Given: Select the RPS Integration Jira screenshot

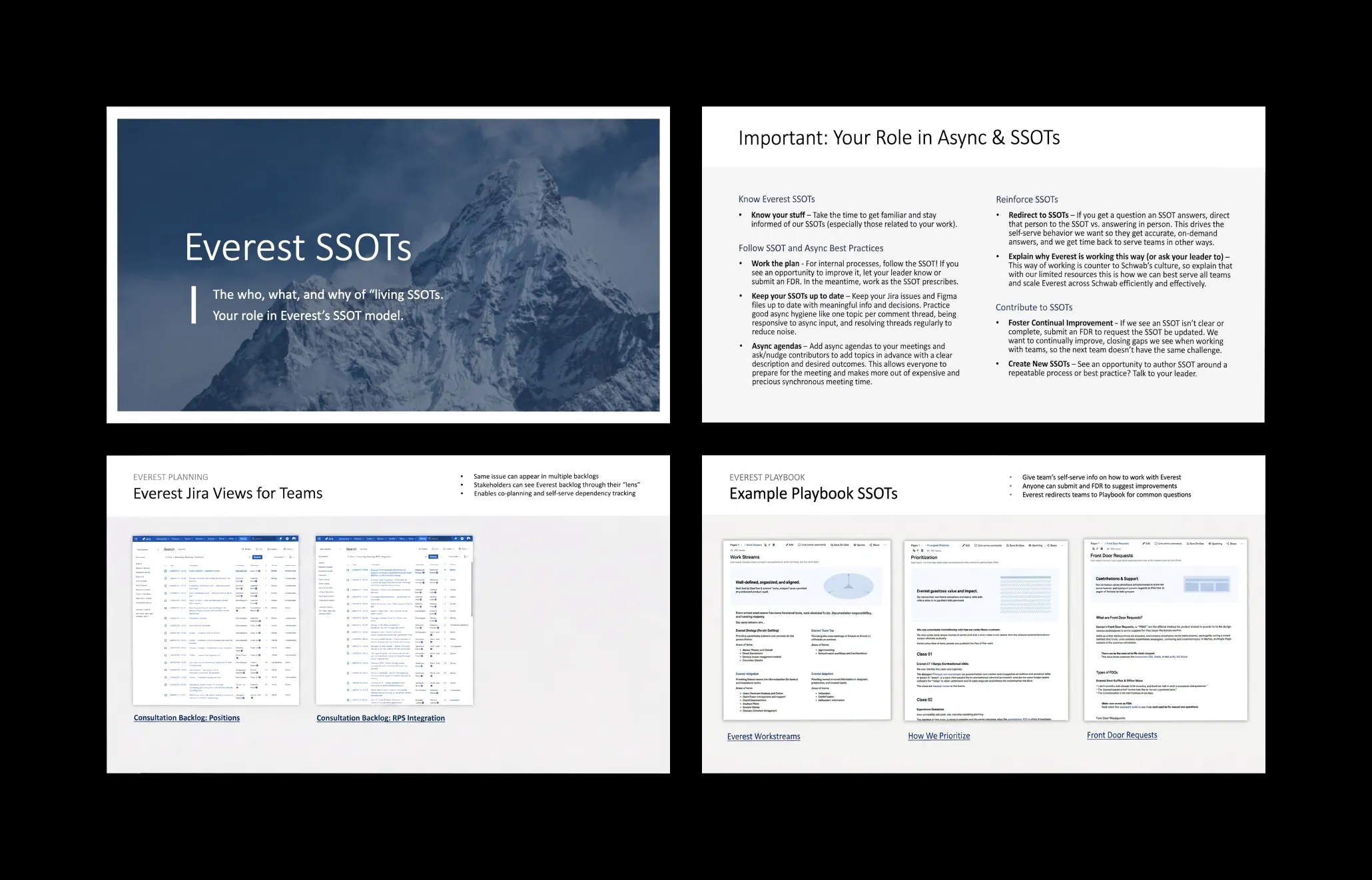Looking at the screenshot, I should click(394, 620).
